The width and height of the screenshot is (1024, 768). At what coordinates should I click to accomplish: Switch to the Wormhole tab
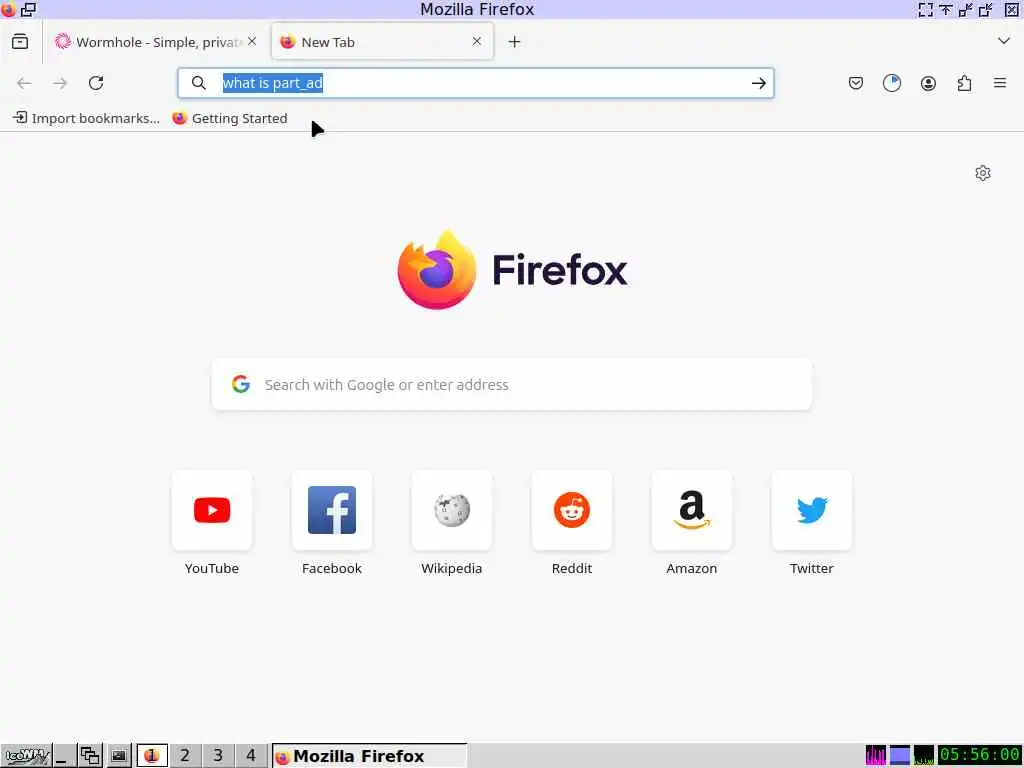pyautogui.click(x=155, y=42)
